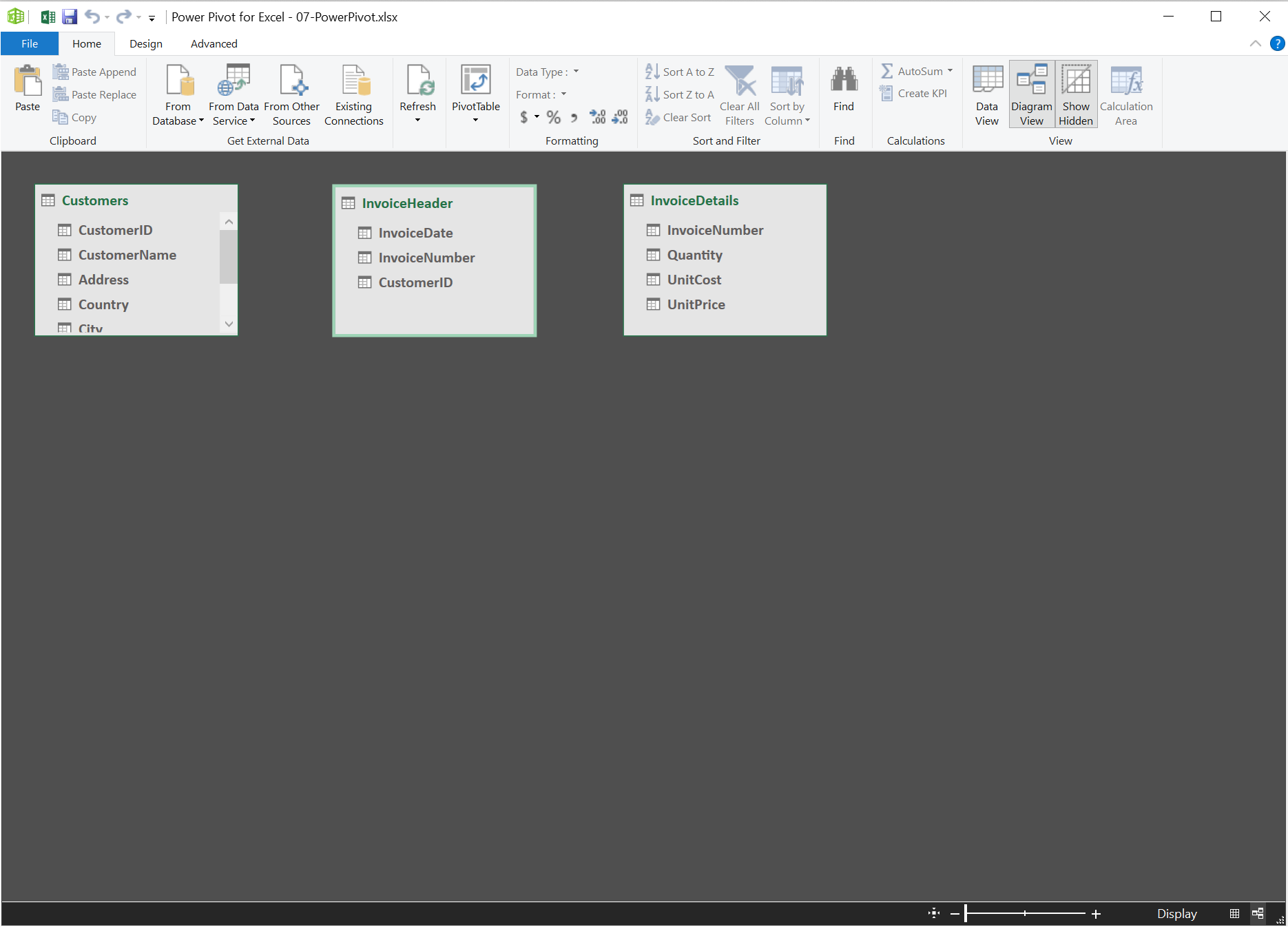Screen dimensions: 1288x927
Task: Click the zoom slider handle
Action: pos(966,913)
